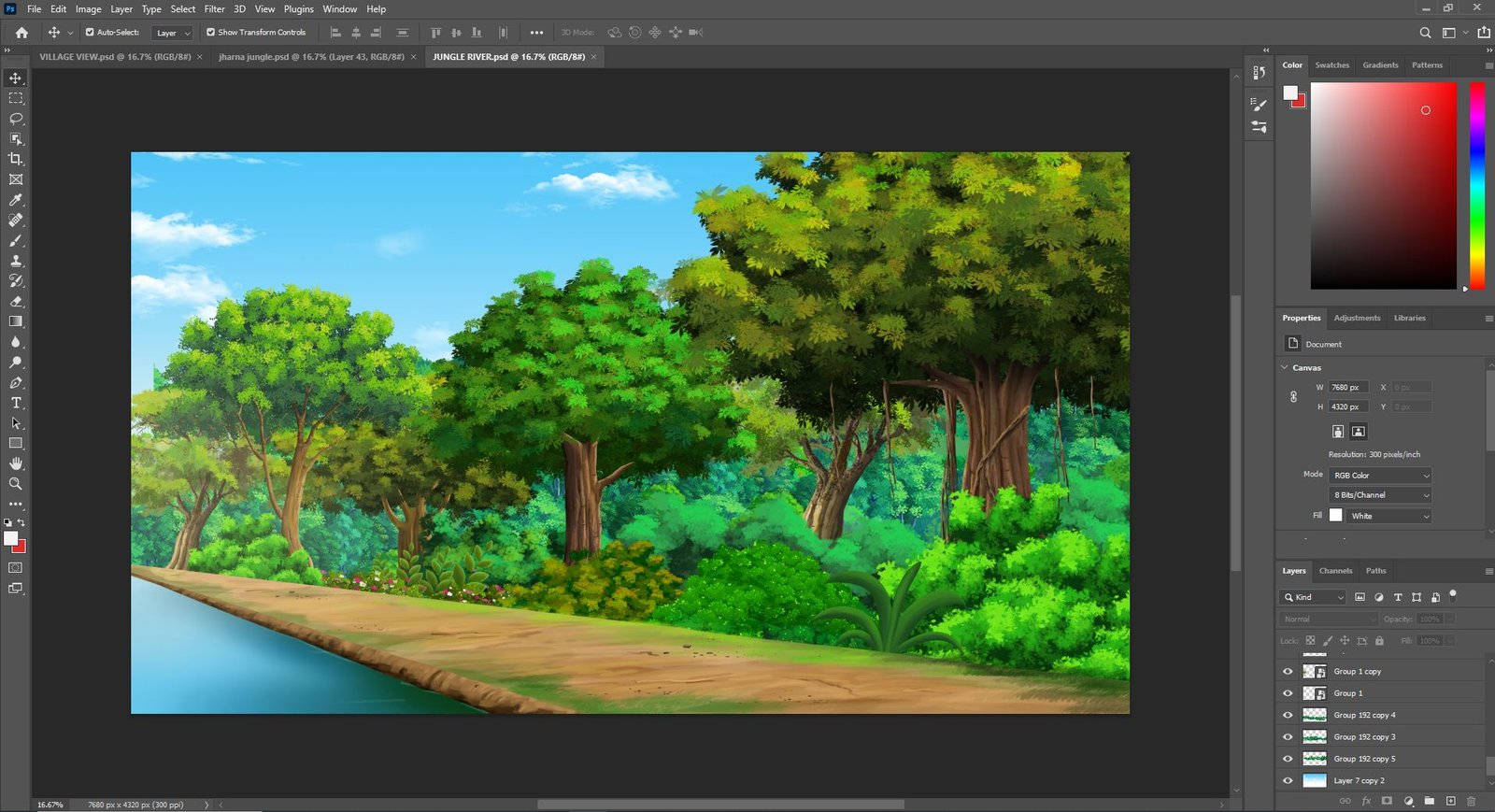Set canvas to portrait orientation
1495x812 pixels.
coord(1338,432)
